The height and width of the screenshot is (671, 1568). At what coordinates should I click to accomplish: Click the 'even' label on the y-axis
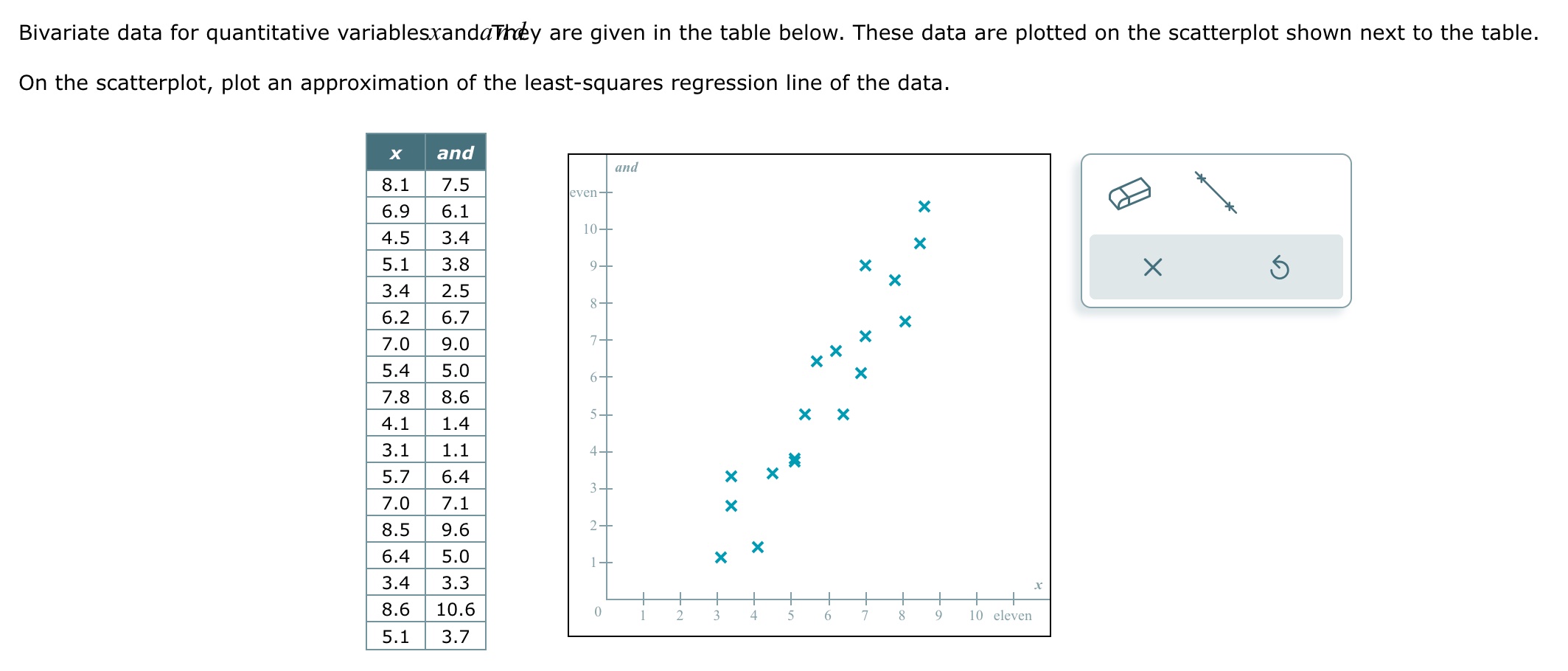click(x=582, y=192)
